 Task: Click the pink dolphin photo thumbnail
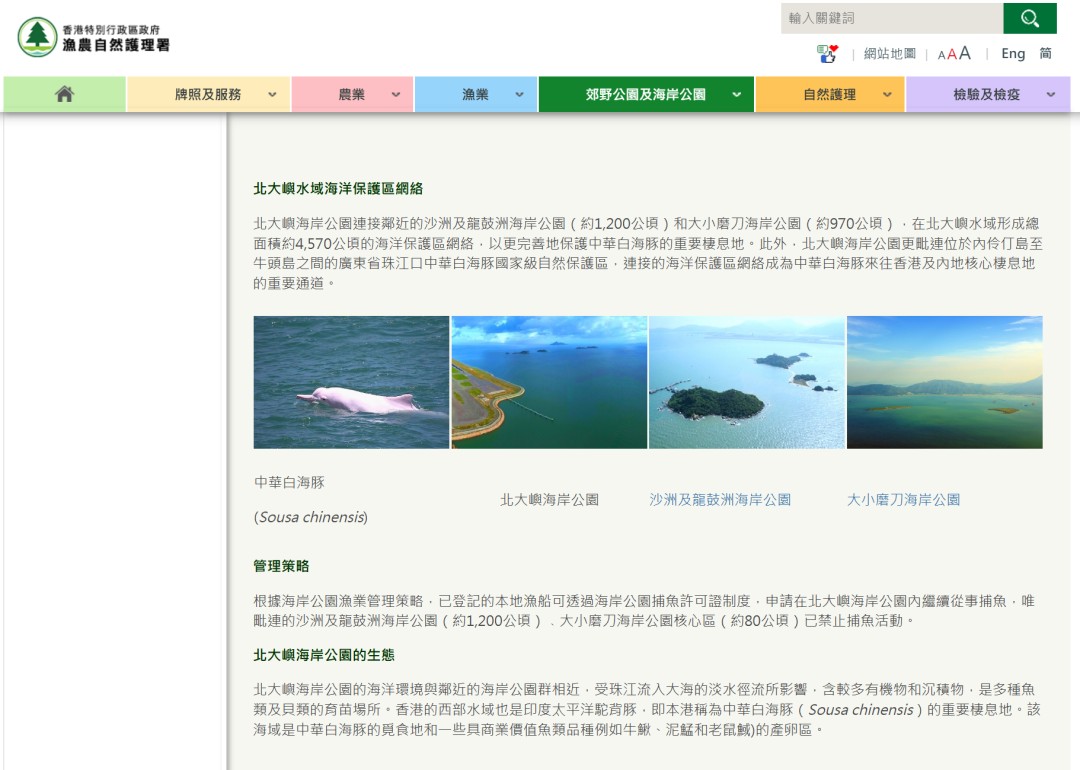(351, 382)
